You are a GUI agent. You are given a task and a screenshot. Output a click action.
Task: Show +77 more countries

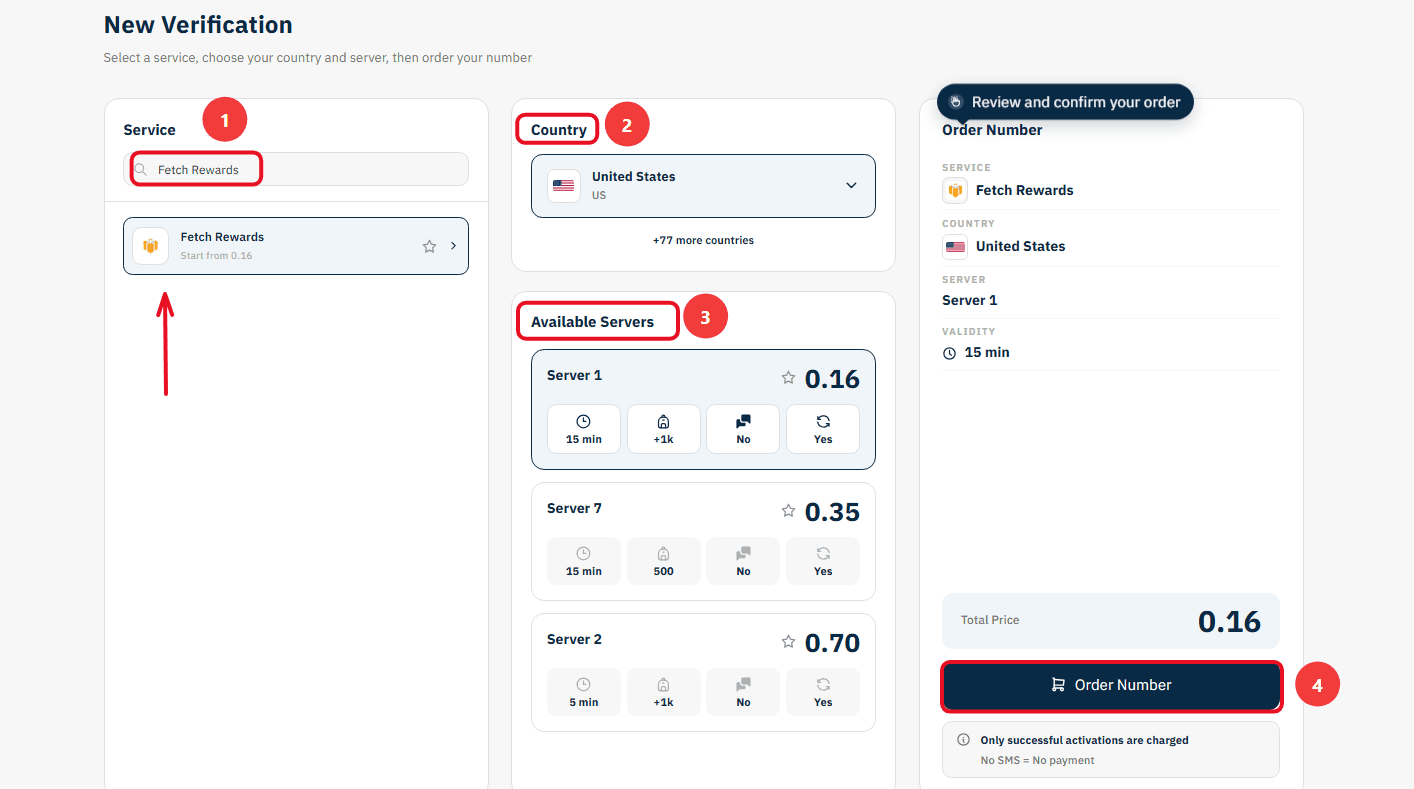point(703,240)
